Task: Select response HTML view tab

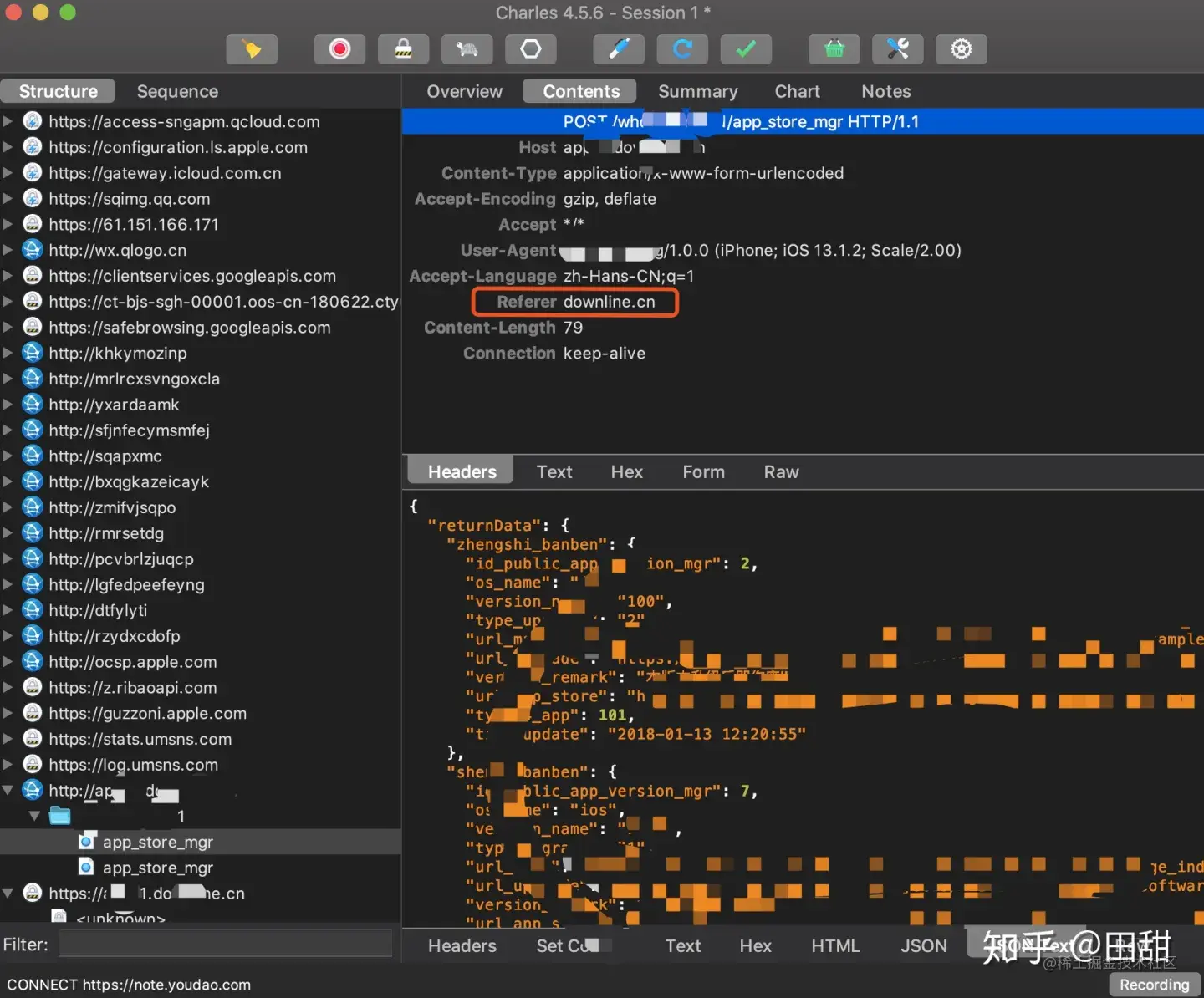Action: tap(835, 945)
